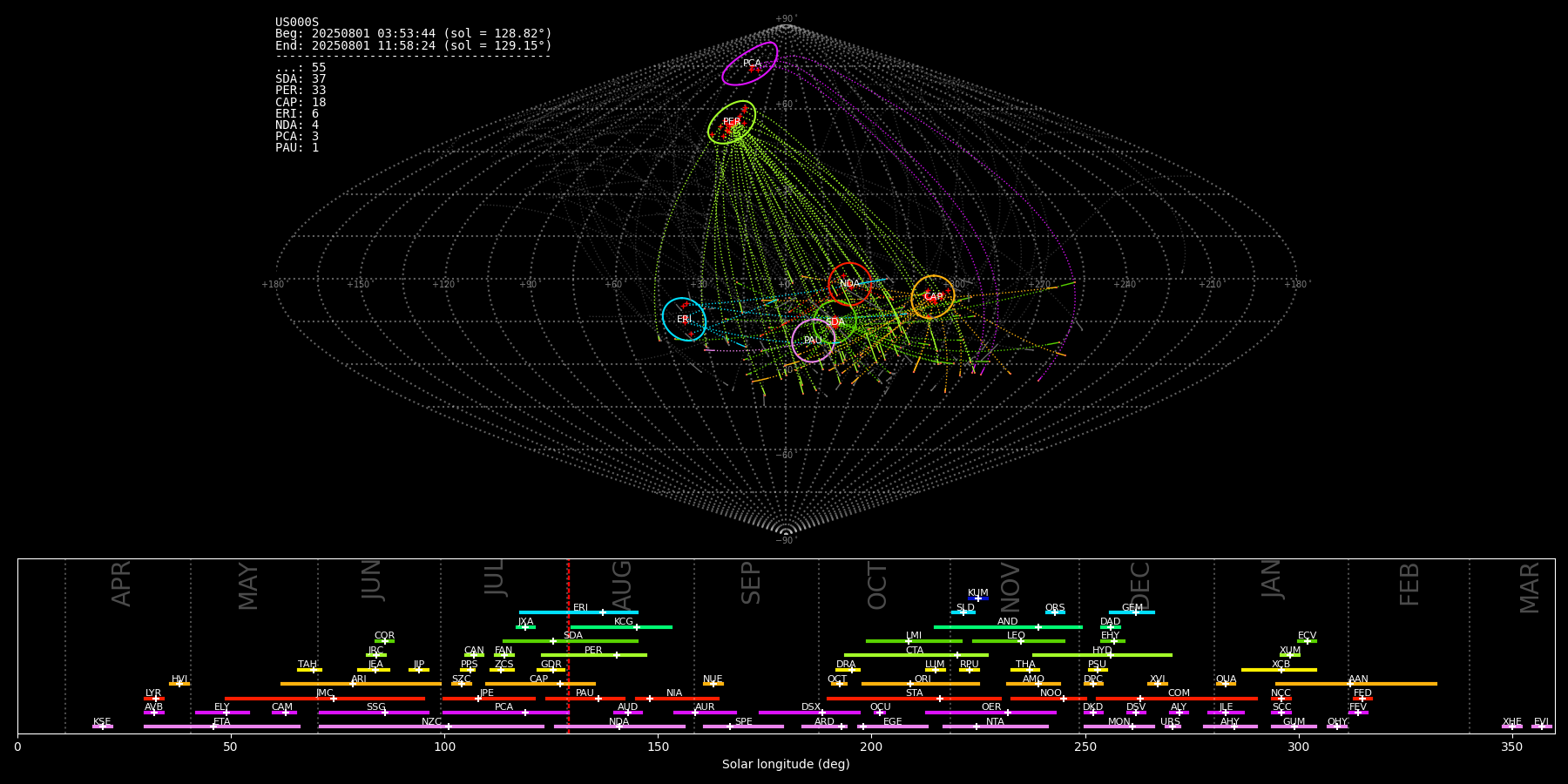The height and width of the screenshot is (784, 1568).
Task: Click legend entry "PER: 33"
Action: point(301,91)
